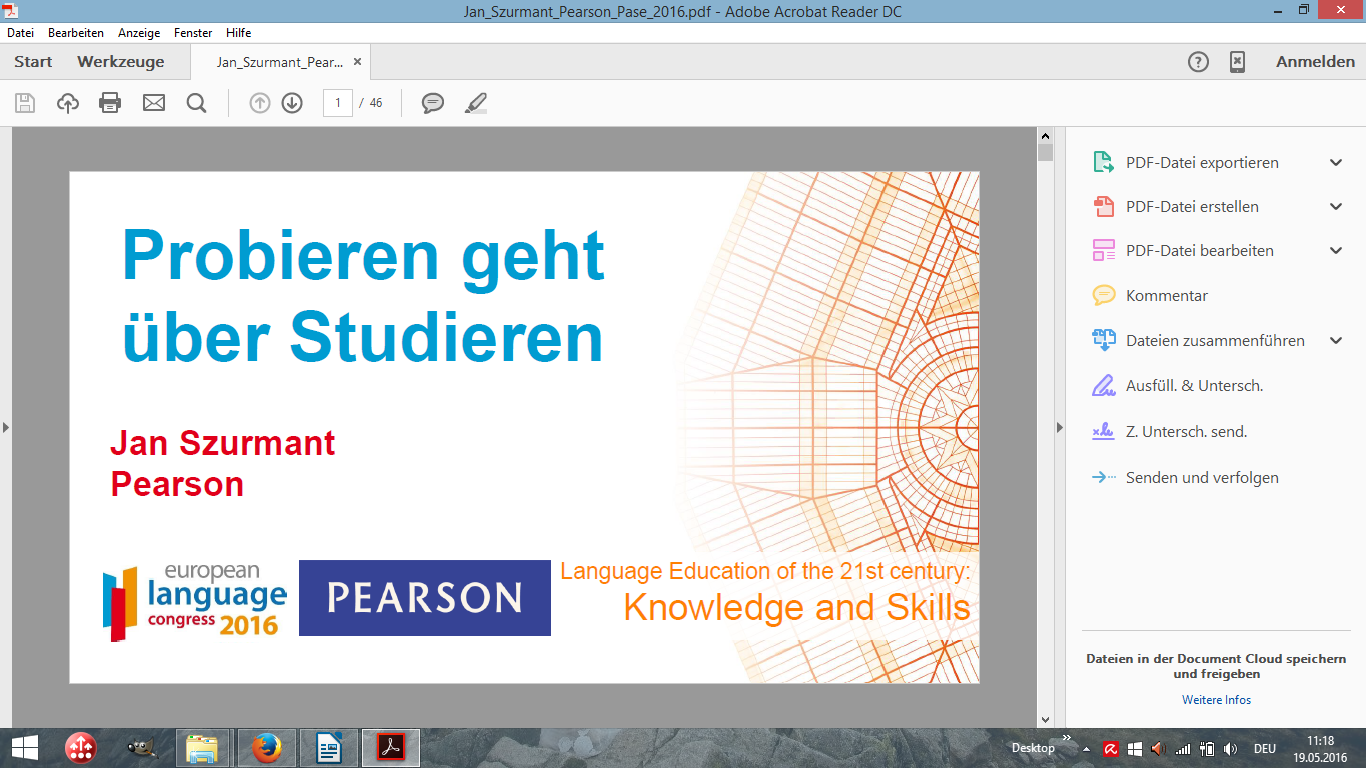Click the vertical scrollbar thumb
This screenshot has width=1366, height=768.
(x=1046, y=153)
